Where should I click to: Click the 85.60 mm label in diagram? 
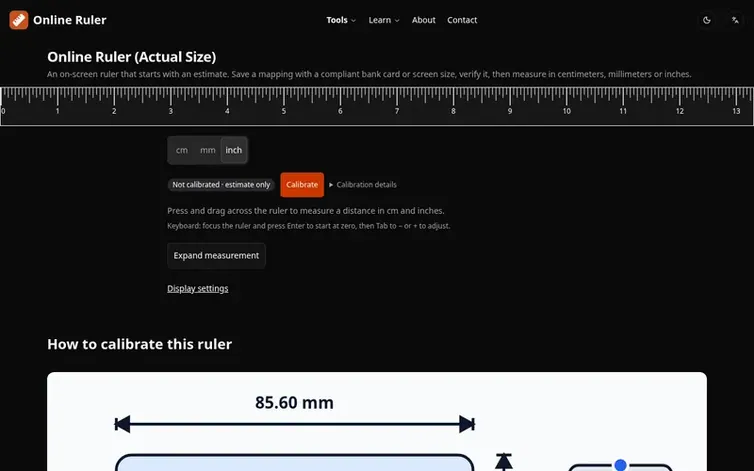pos(294,403)
